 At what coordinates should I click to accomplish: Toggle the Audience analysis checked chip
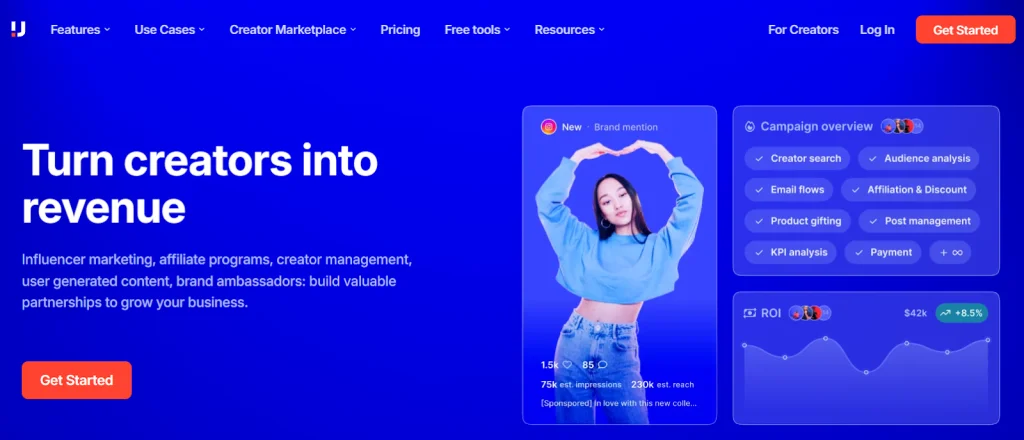pyautogui.click(x=919, y=159)
